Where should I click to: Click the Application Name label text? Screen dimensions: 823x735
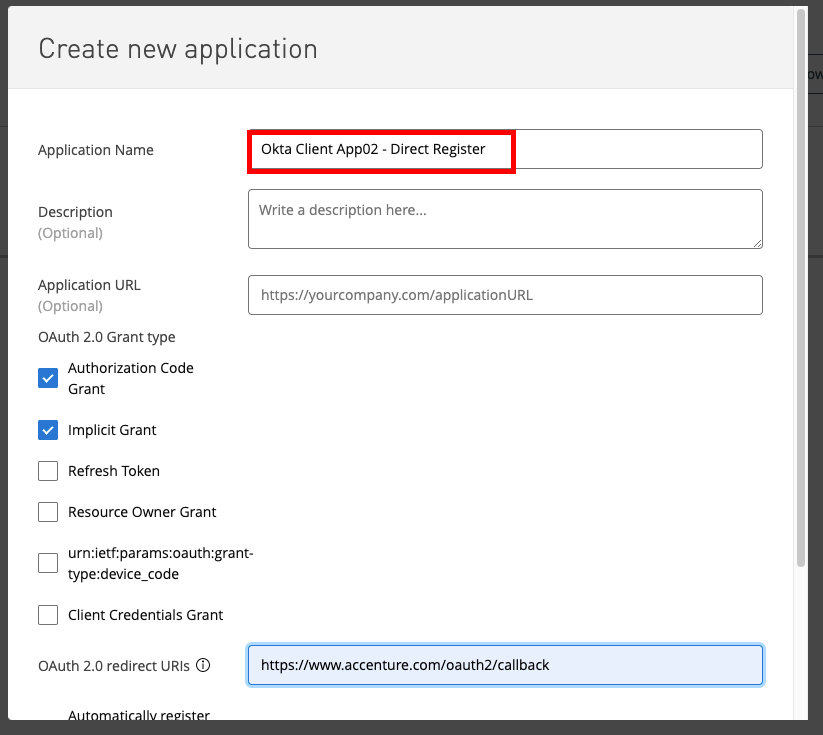tap(96, 150)
